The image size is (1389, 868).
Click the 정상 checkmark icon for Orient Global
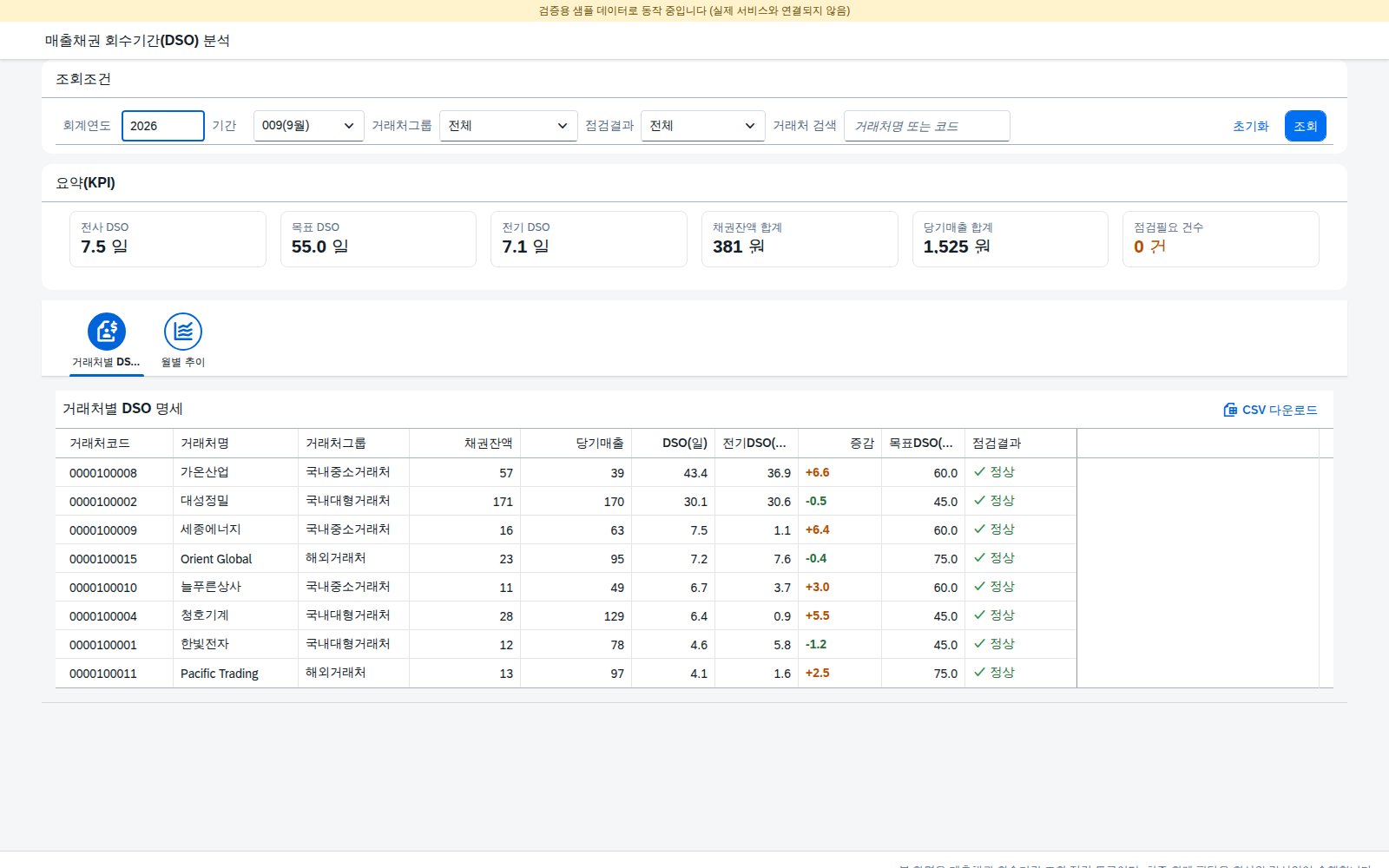tap(979, 558)
